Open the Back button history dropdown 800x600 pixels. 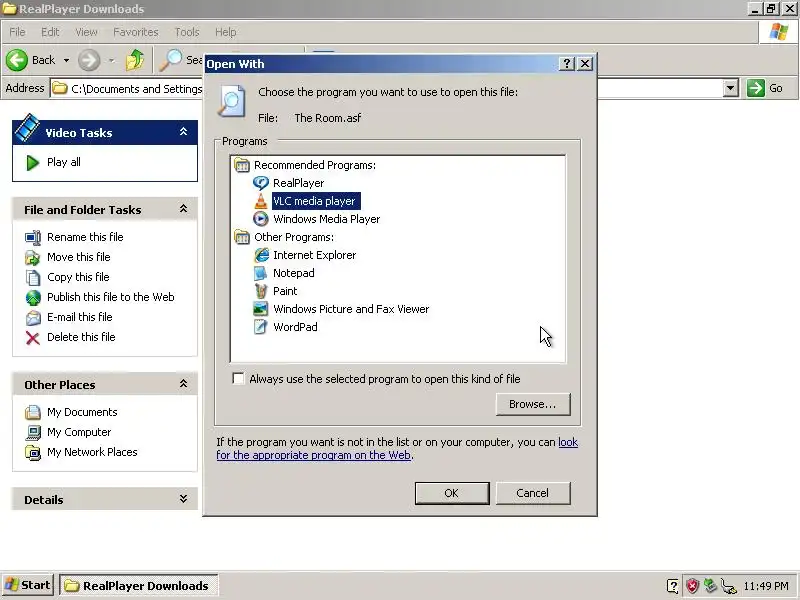click(66, 60)
